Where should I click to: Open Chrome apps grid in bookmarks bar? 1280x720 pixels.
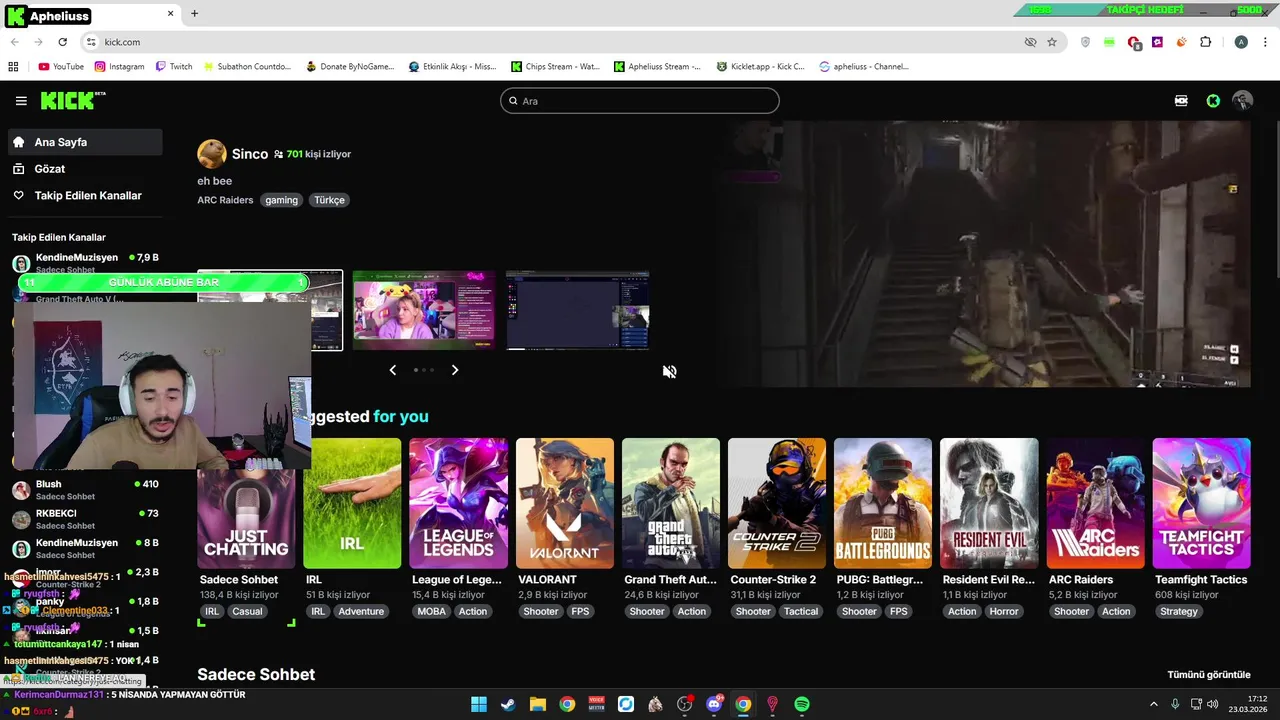[x=13, y=67]
